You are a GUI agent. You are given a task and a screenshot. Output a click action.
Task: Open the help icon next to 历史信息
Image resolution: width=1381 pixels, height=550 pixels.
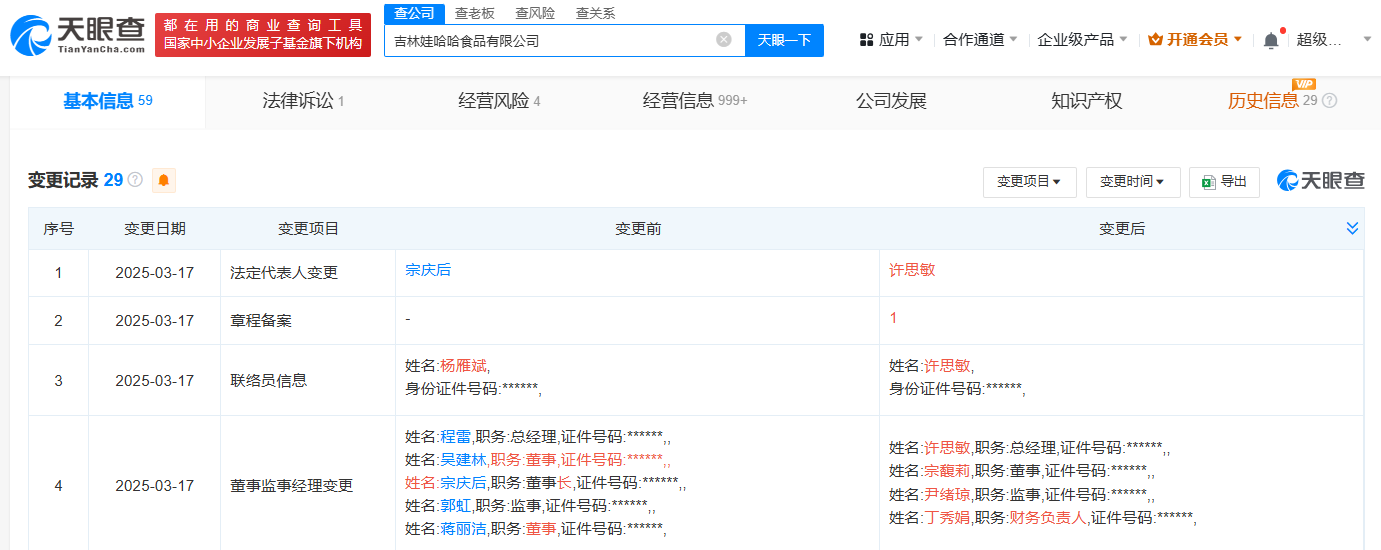pyautogui.click(x=1329, y=101)
